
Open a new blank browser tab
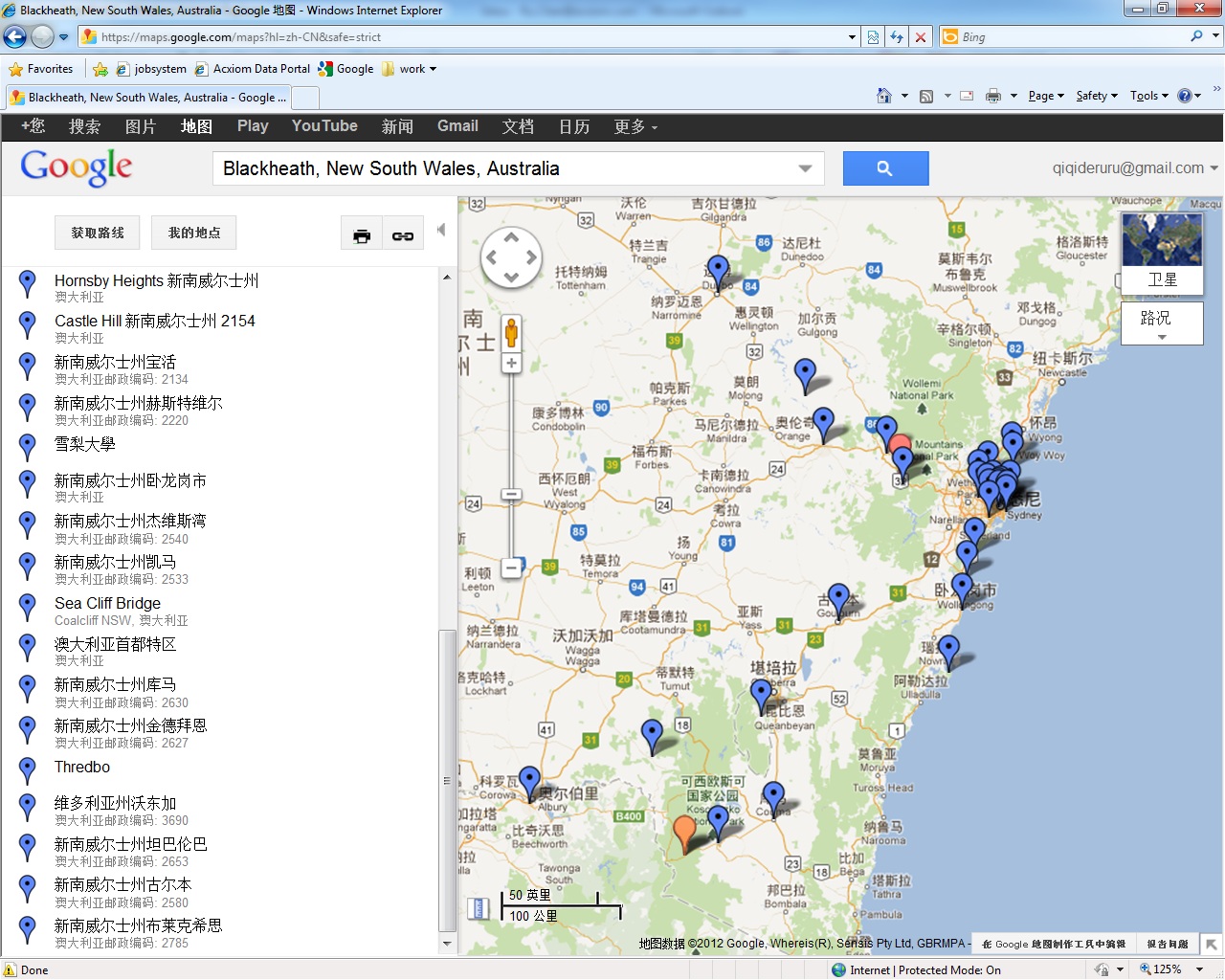click(304, 98)
